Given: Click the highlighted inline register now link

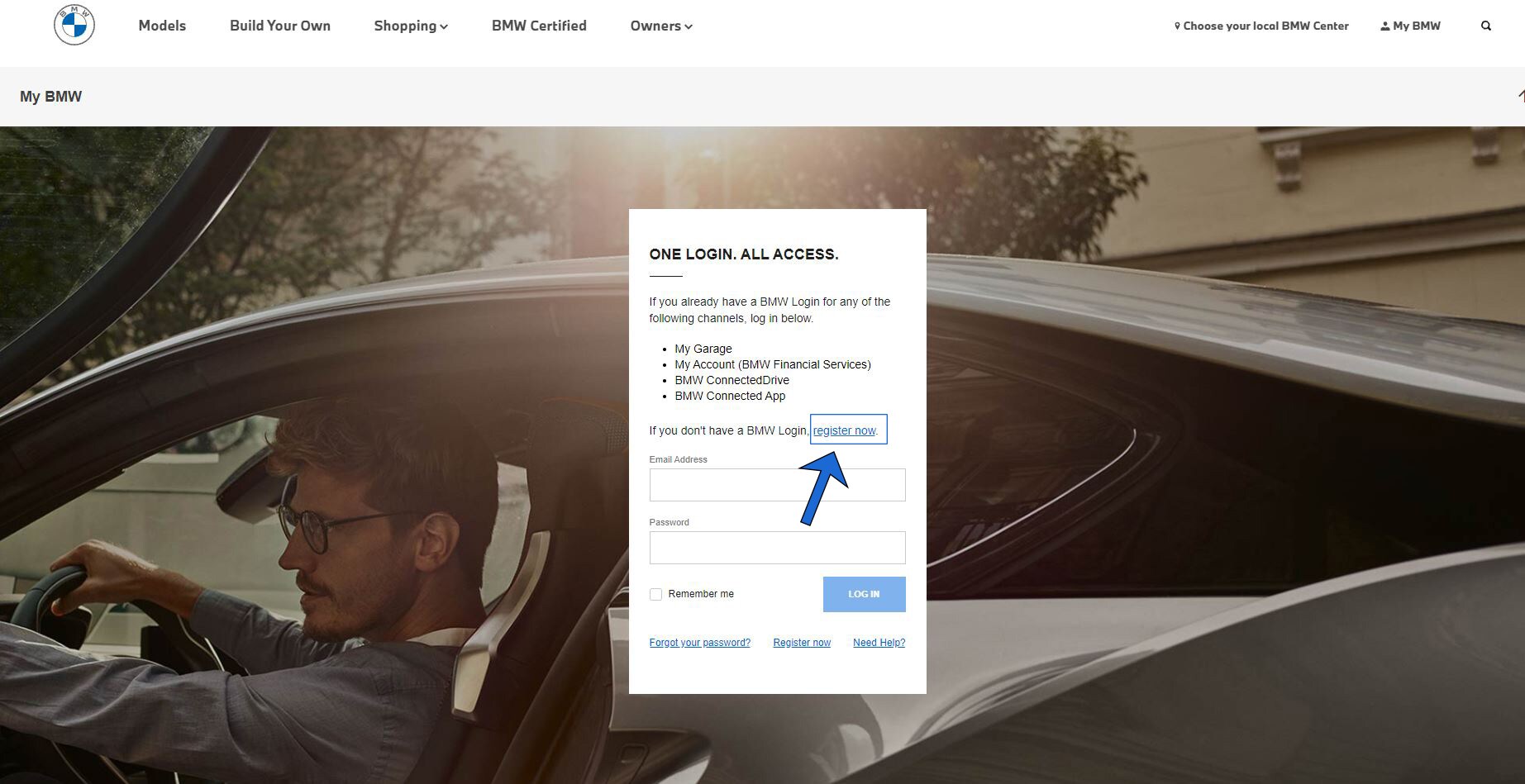Looking at the screenshot, I should (x=844, y=430).
